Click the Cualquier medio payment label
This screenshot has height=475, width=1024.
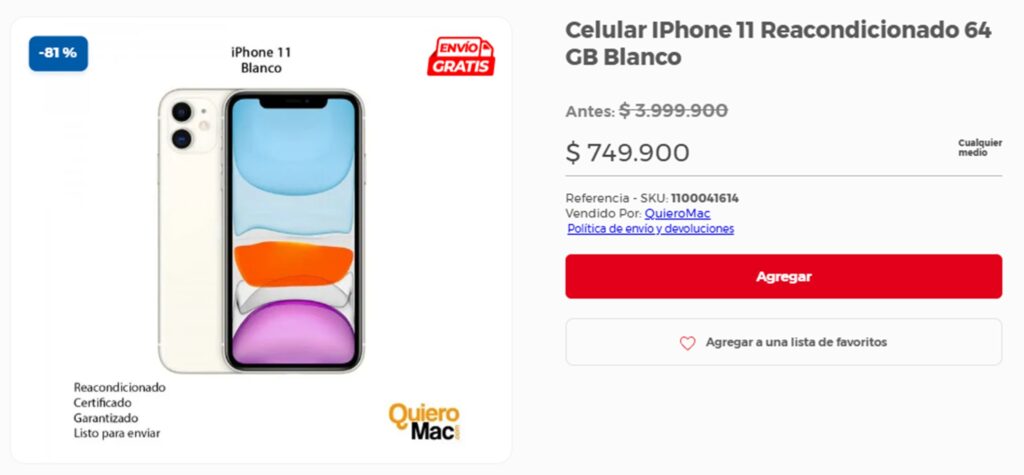click(980, 148)
